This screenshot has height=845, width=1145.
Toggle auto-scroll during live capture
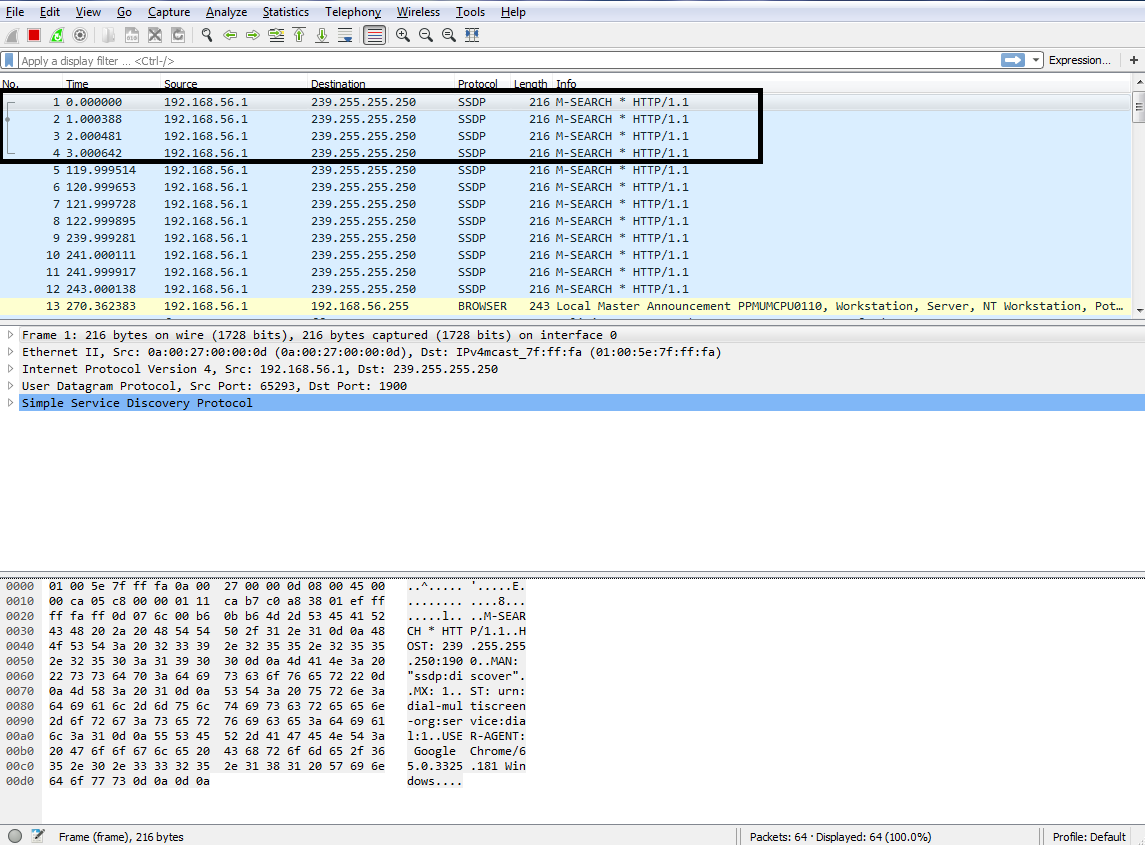345,35
